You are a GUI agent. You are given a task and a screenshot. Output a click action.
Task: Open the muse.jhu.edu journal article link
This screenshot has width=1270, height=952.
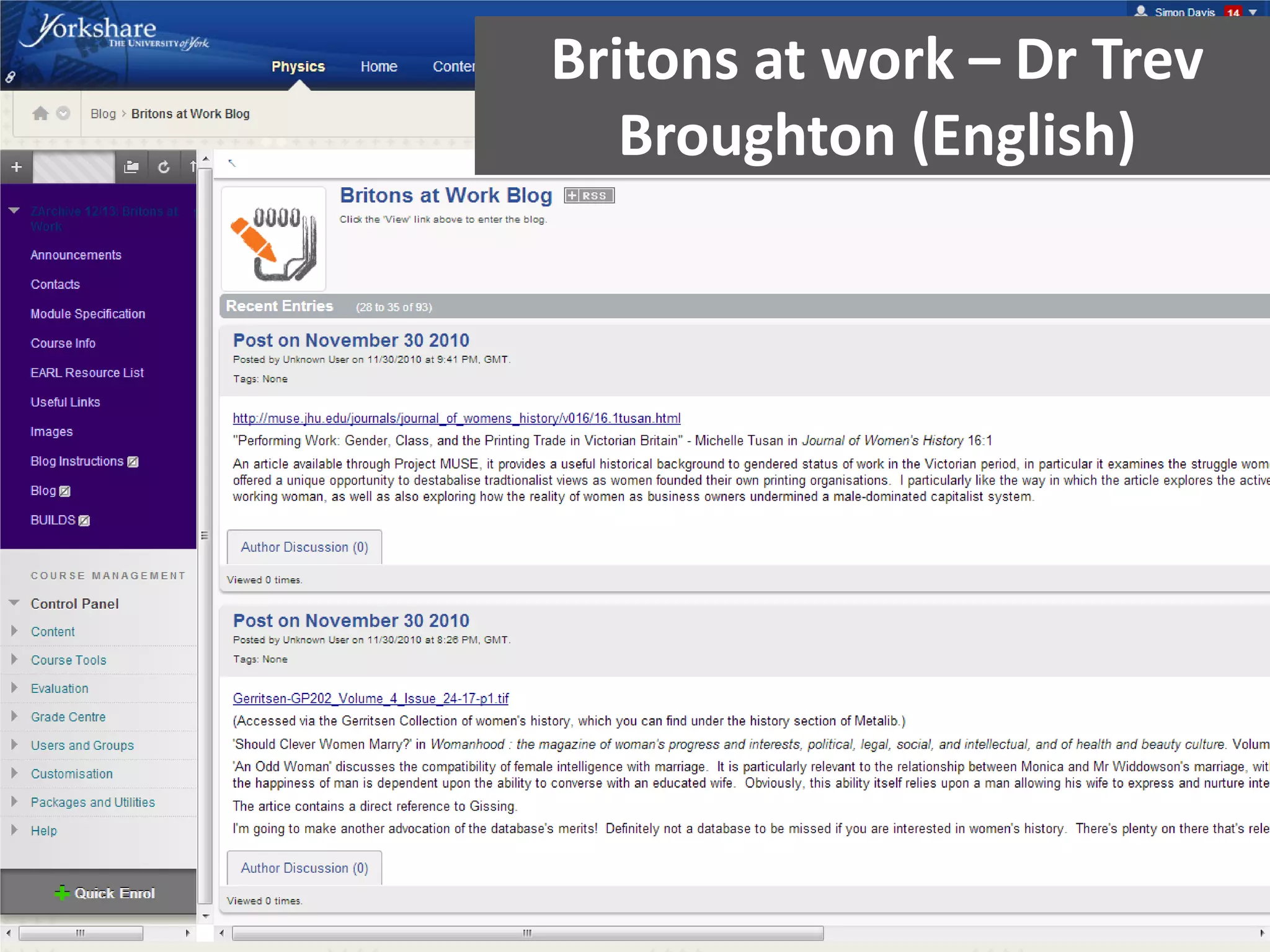tap(456, 418)
